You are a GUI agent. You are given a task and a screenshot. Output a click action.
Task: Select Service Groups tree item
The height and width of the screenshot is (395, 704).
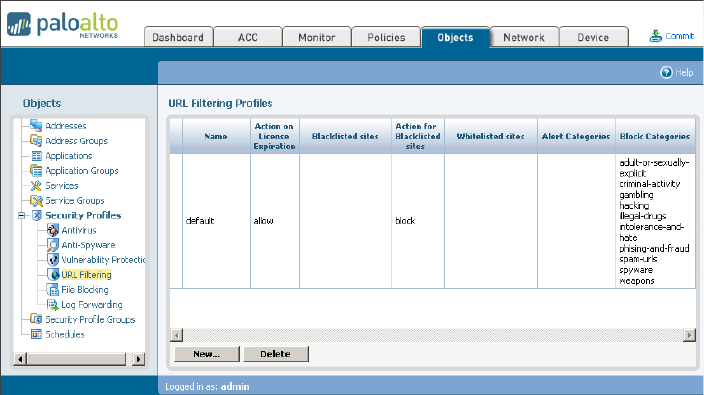pos(75,201)
